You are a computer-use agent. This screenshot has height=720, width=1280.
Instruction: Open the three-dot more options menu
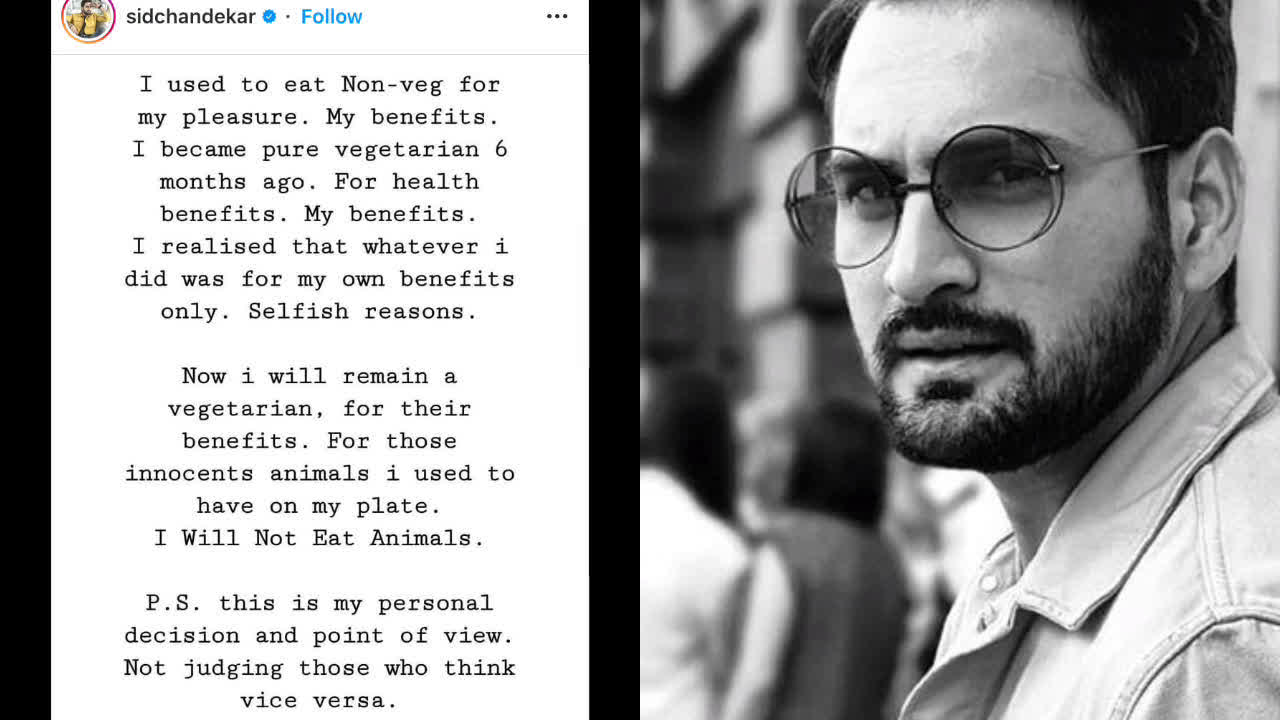click(x=557, y=17)
